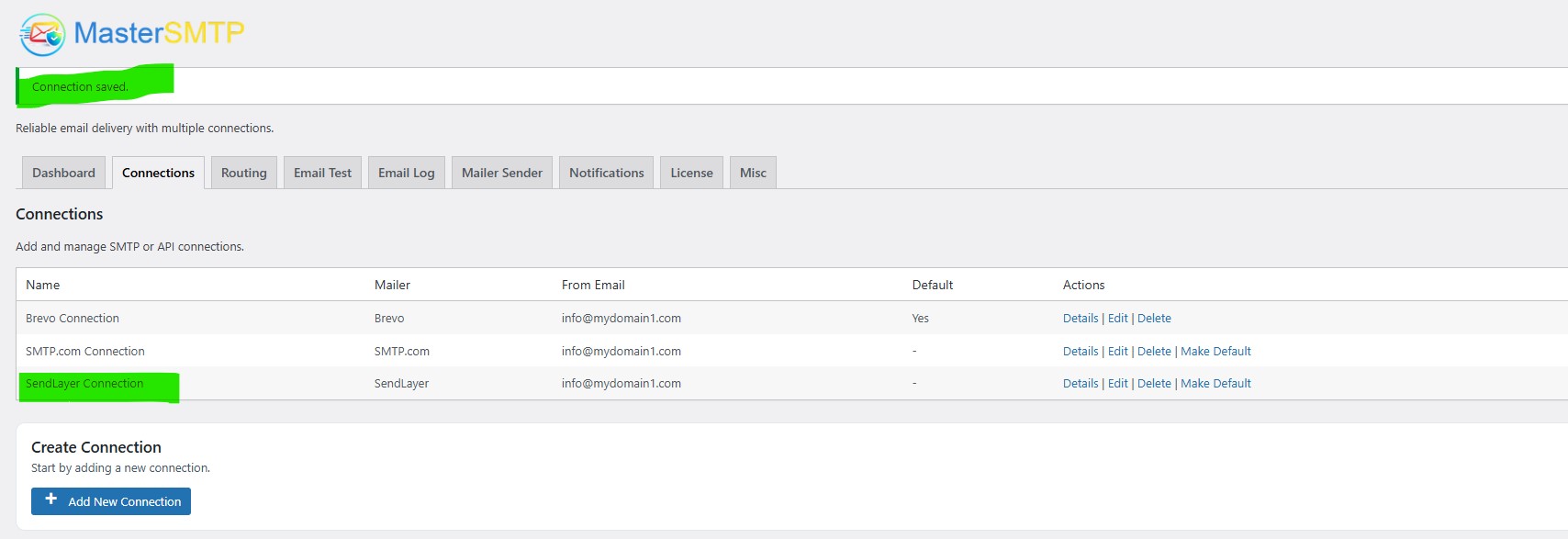Switch to the License tab
The image size is (1568, 539).
[x=691, y=173]
